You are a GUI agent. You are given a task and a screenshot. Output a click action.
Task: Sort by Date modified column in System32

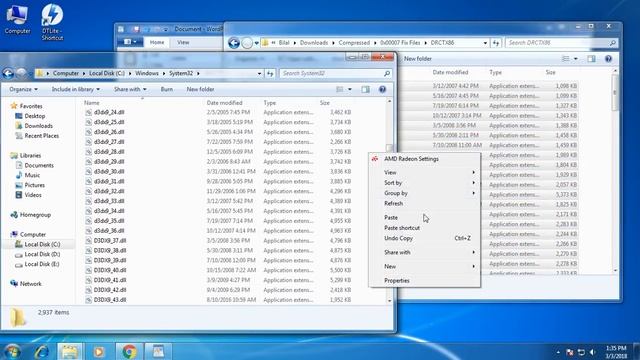pyautogui.click(x=224, y=103)
